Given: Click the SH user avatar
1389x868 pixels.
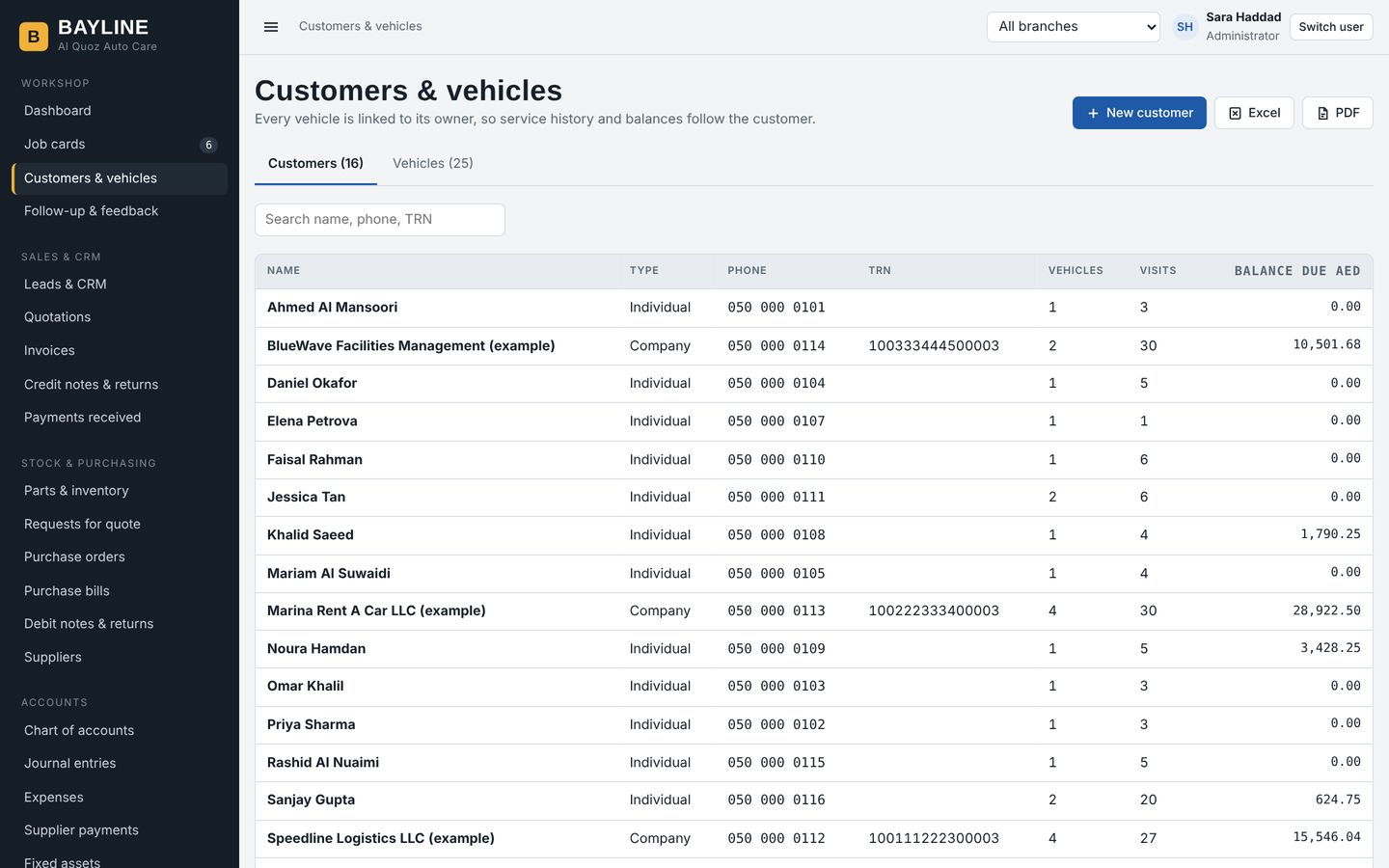Looking at the screenshot, I should 1185,27.
